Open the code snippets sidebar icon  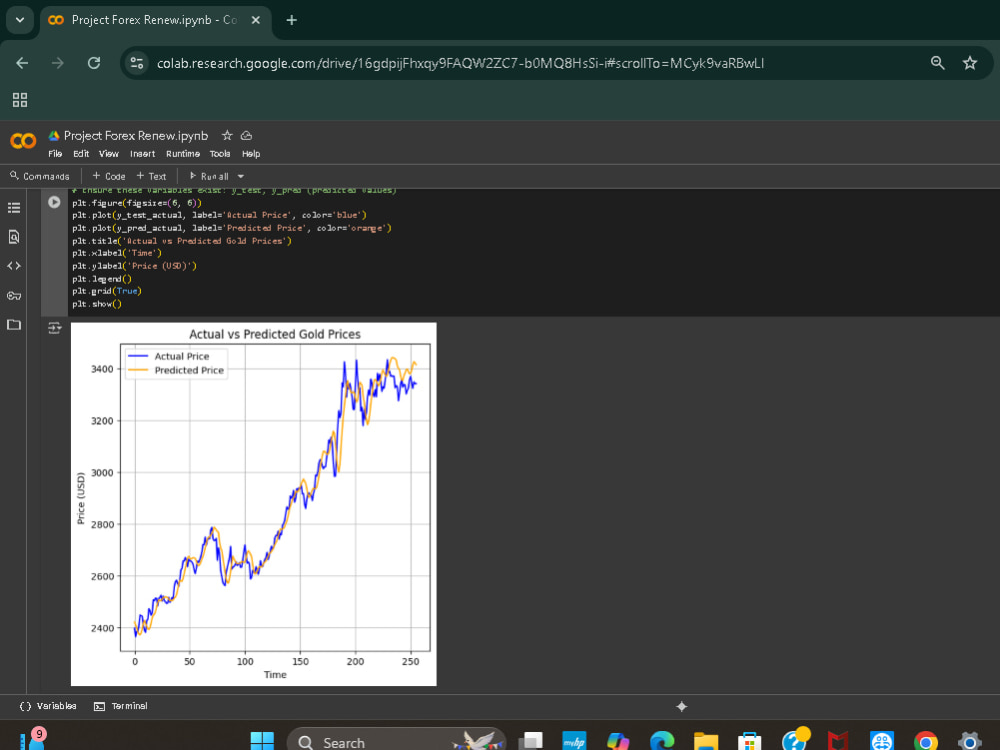click(x=14, y=266)
